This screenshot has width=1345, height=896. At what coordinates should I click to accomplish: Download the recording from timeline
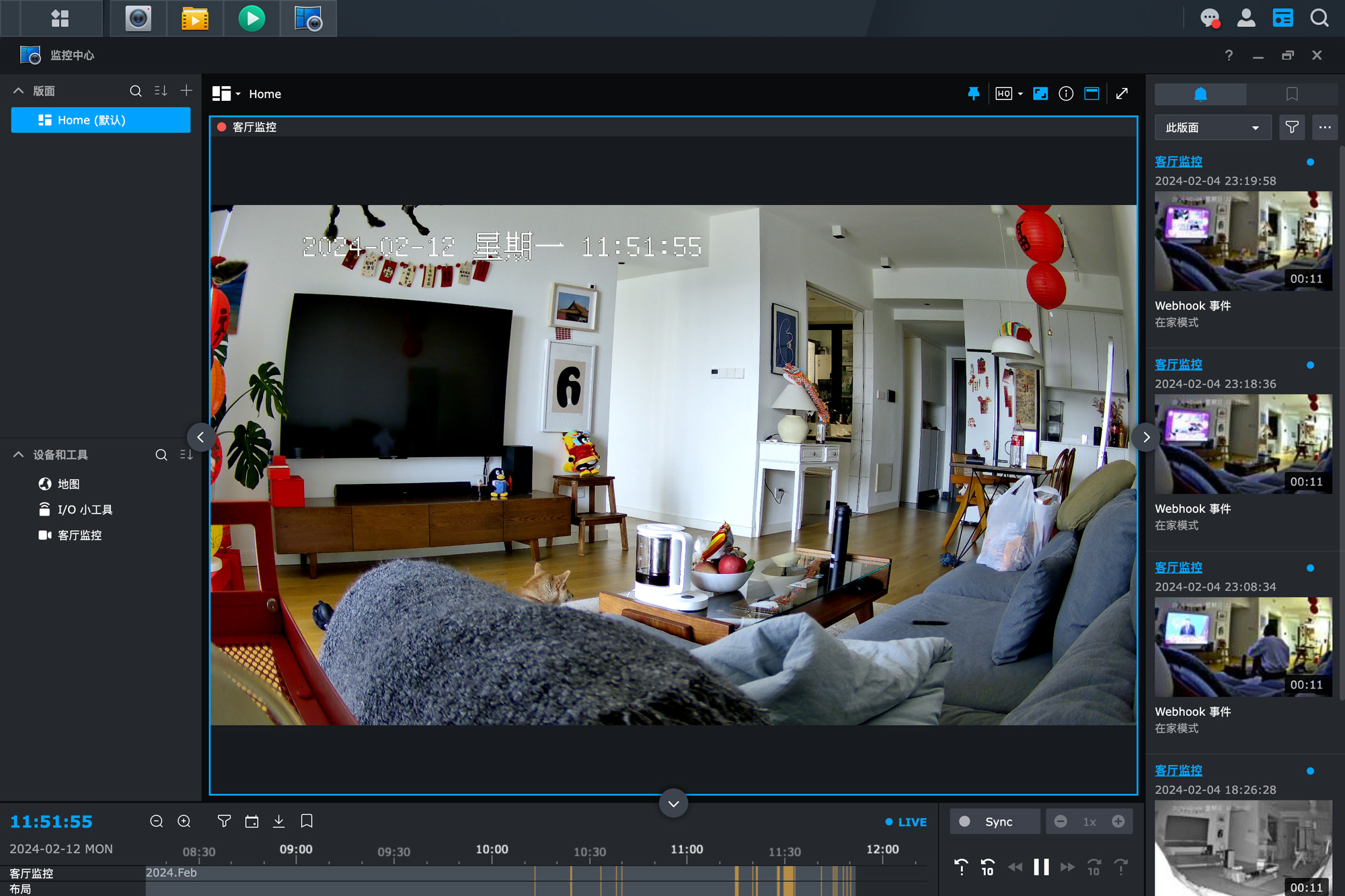click(x=279, y=821)
